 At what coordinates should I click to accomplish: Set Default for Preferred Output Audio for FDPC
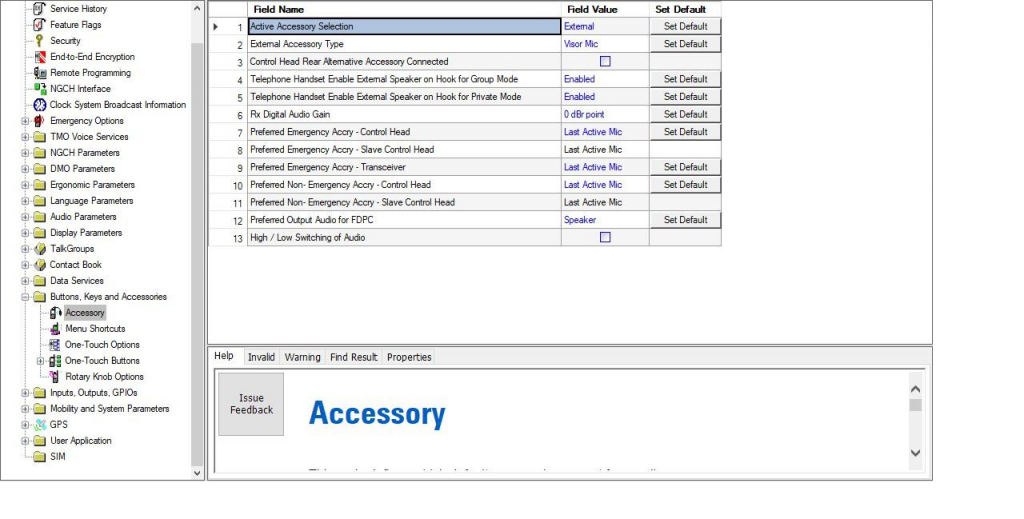(x=685, y=220)
